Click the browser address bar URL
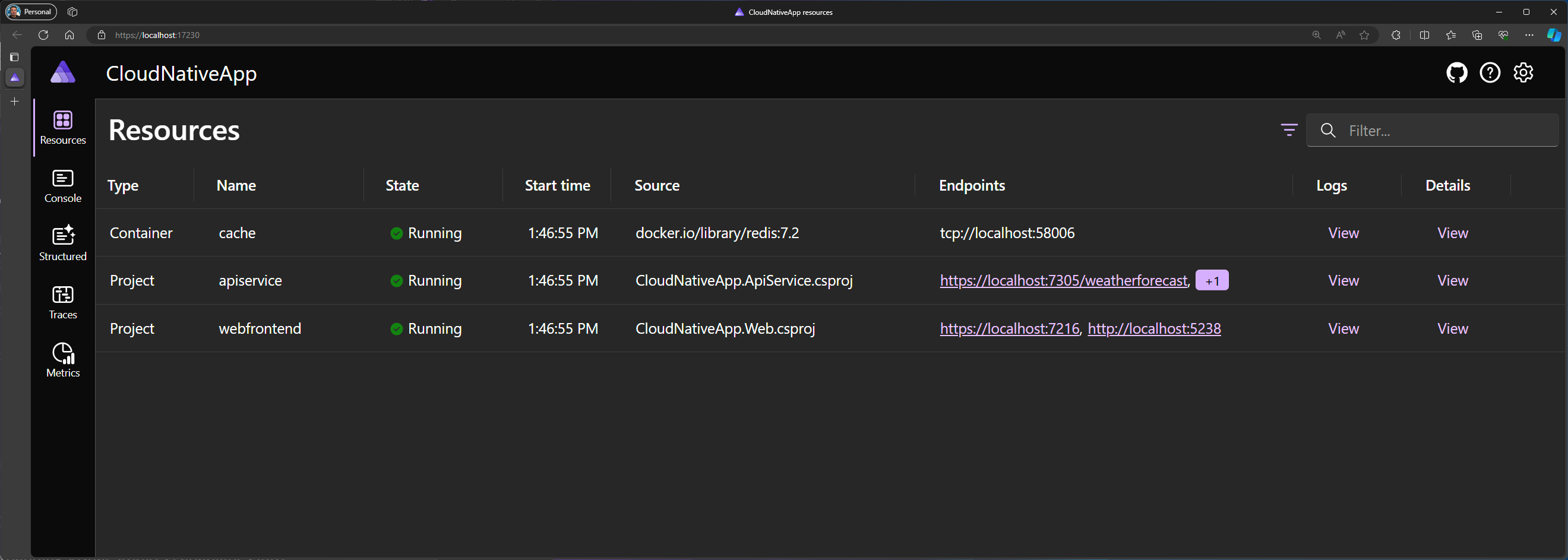The width and height of the screenshot is (1568, 560). tap(157, 35)
